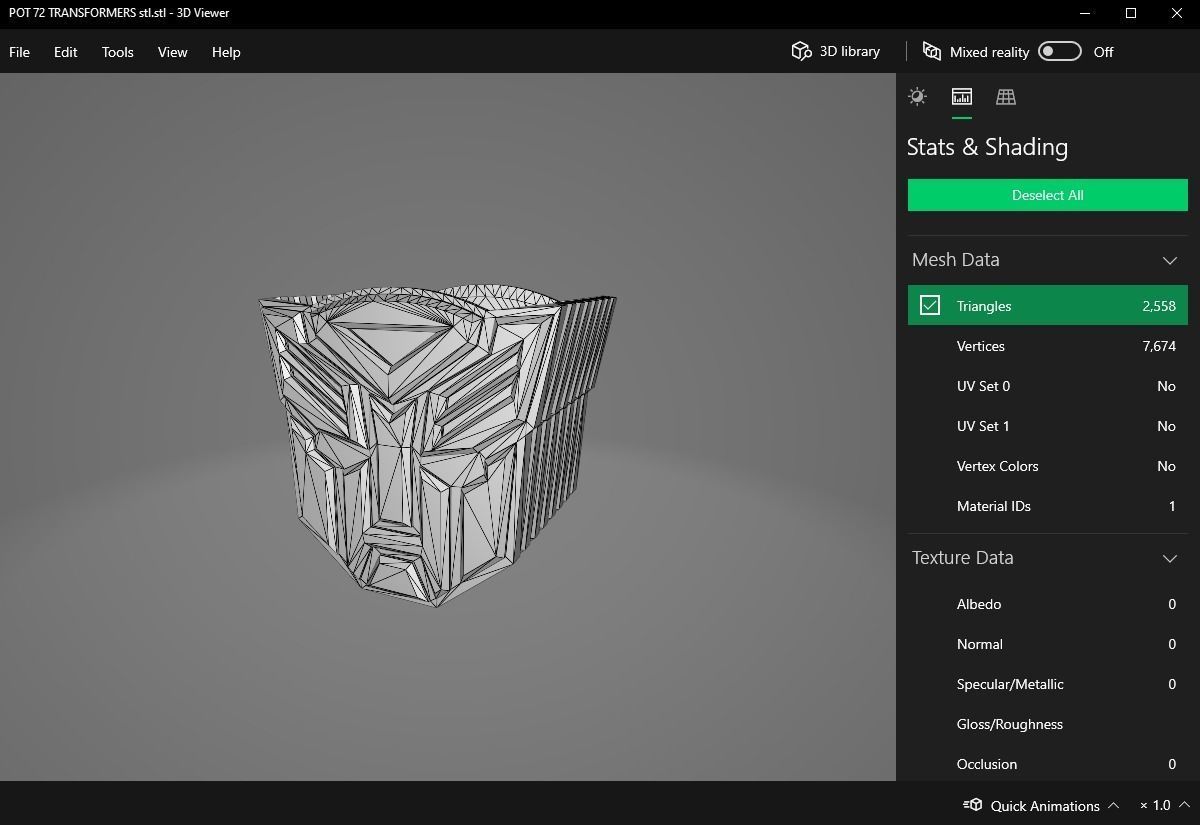Screen dimensions: 1200x825
Task: Expand the Quick Animations chevron
Action: point(1114,805)
